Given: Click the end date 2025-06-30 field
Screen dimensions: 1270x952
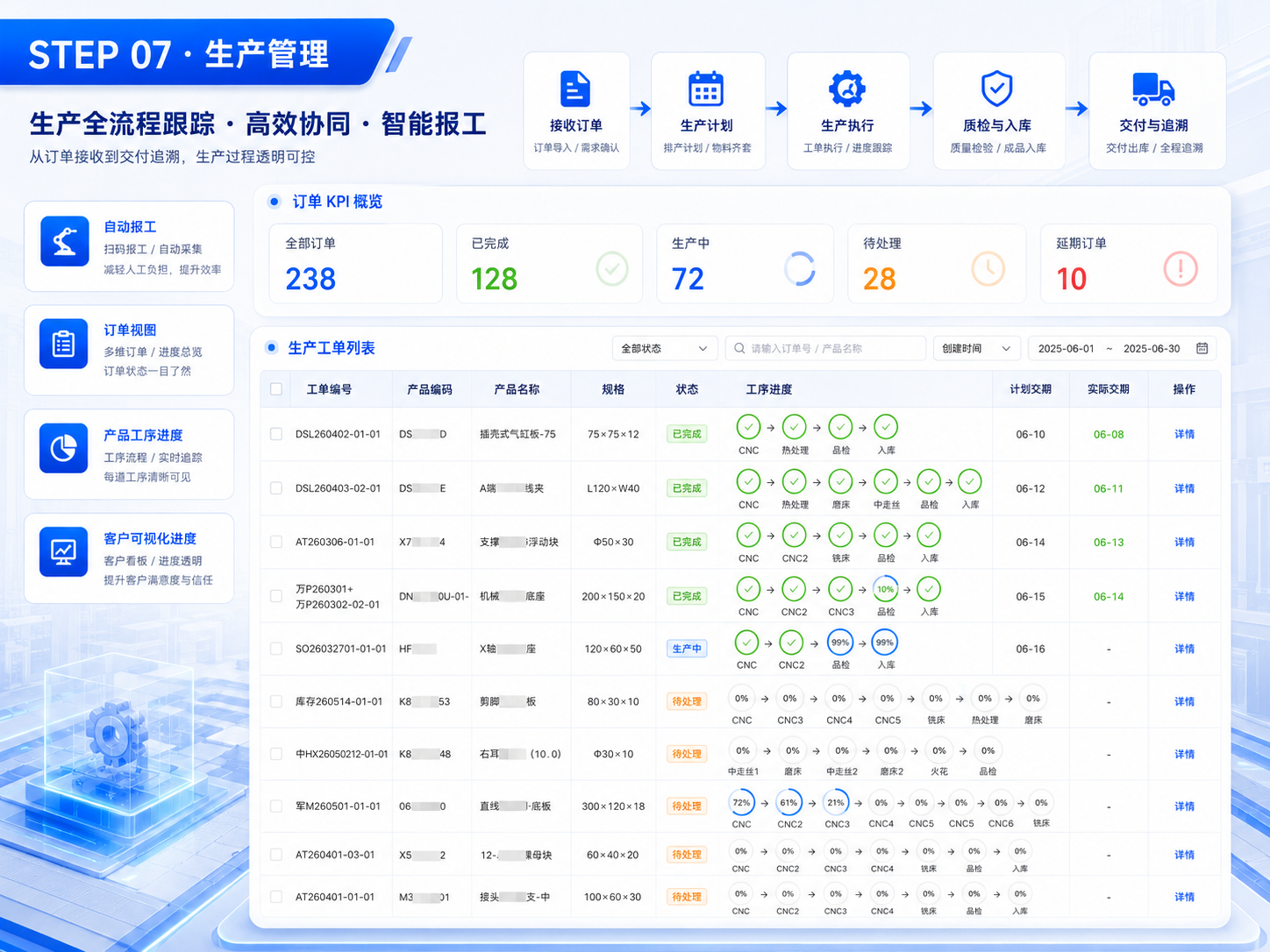Looking at the screenshot, I should [1152, 349].
